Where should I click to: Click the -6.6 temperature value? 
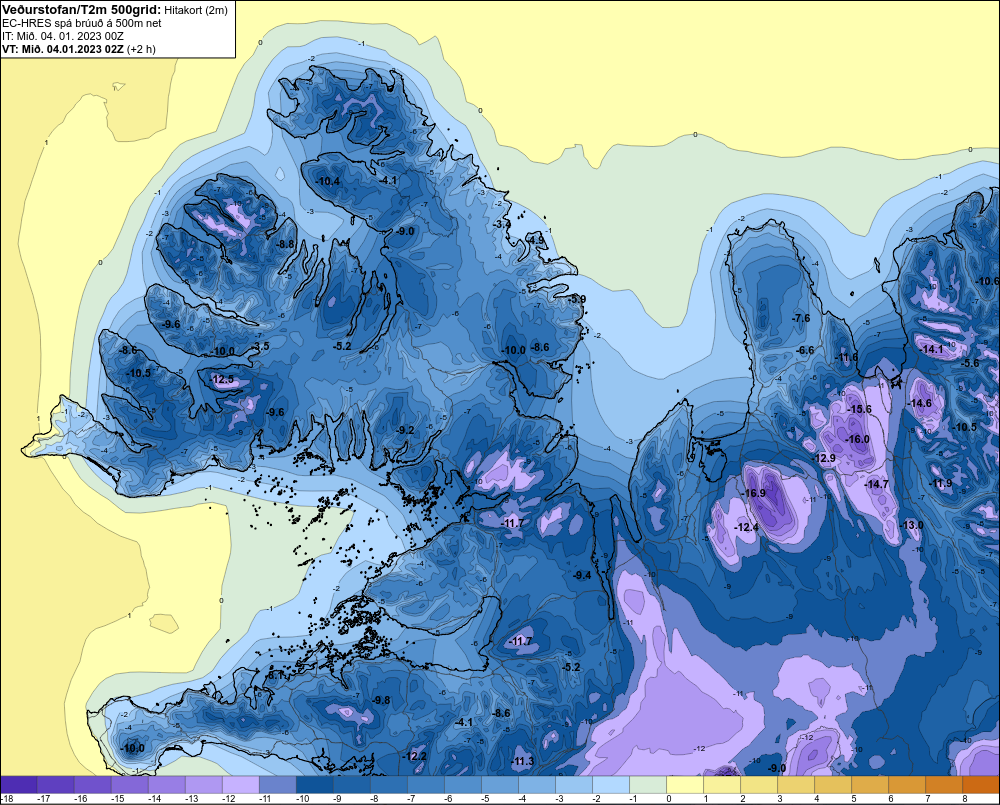point(805,350)
